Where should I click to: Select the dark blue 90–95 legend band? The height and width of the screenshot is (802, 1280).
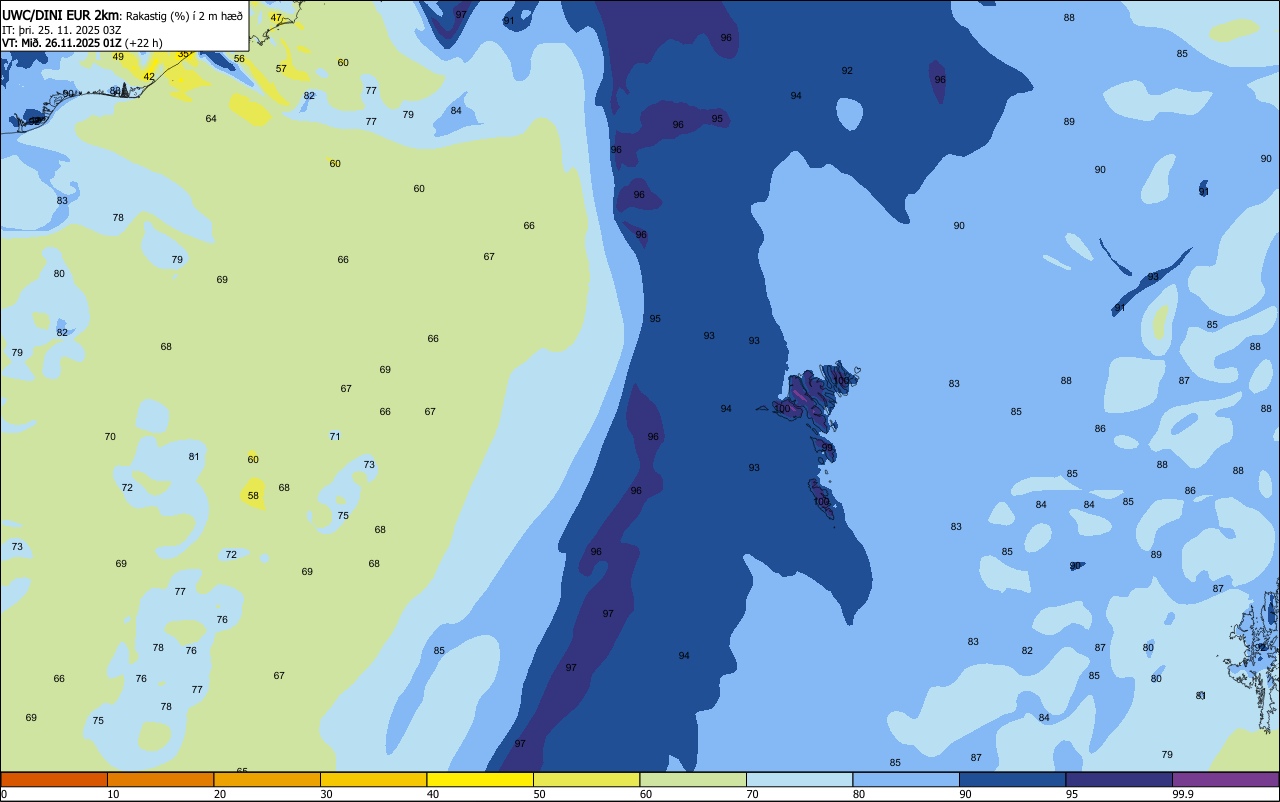pos(1012,779)
